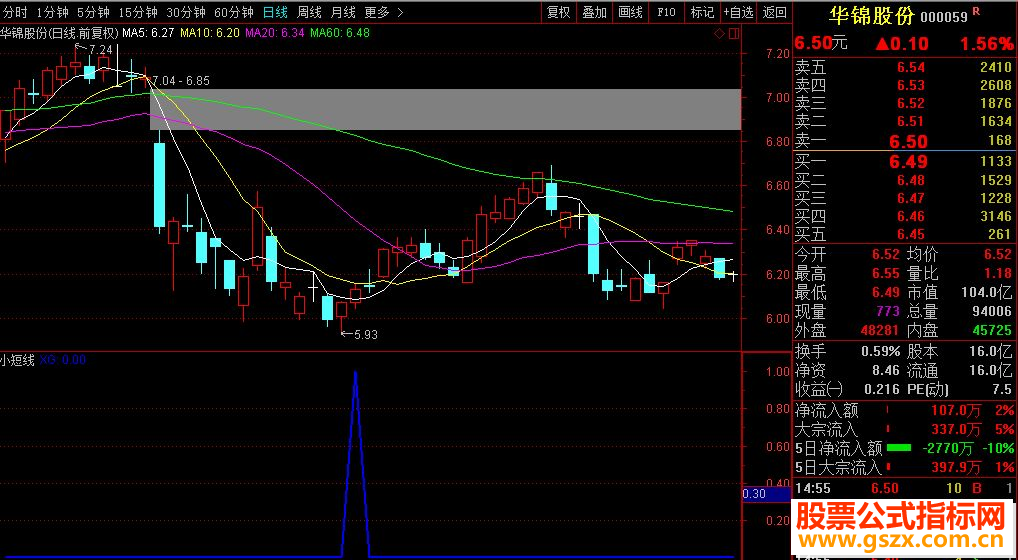Click the 7.24 high price annotation
The image size is (1018, 560).
tap(101, 49)
